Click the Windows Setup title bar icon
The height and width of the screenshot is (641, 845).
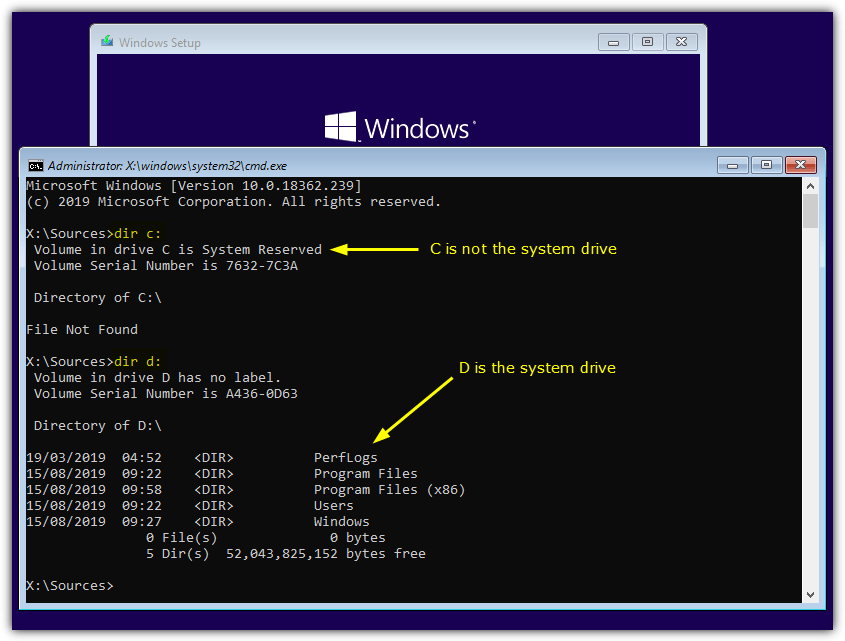pos(107,42)
